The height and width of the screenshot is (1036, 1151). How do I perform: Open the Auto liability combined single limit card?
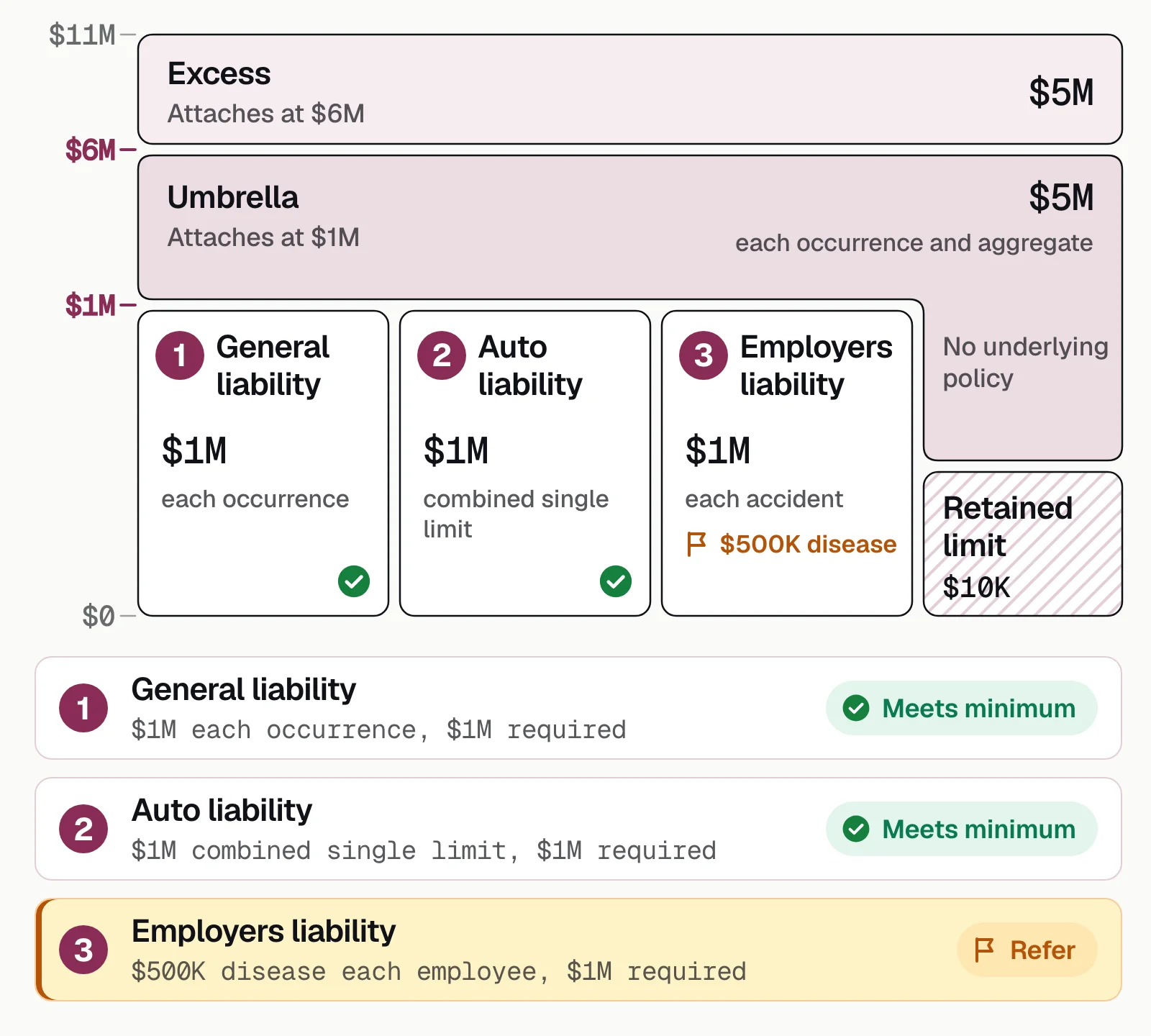pyautogui.click(x=525, y=463)
